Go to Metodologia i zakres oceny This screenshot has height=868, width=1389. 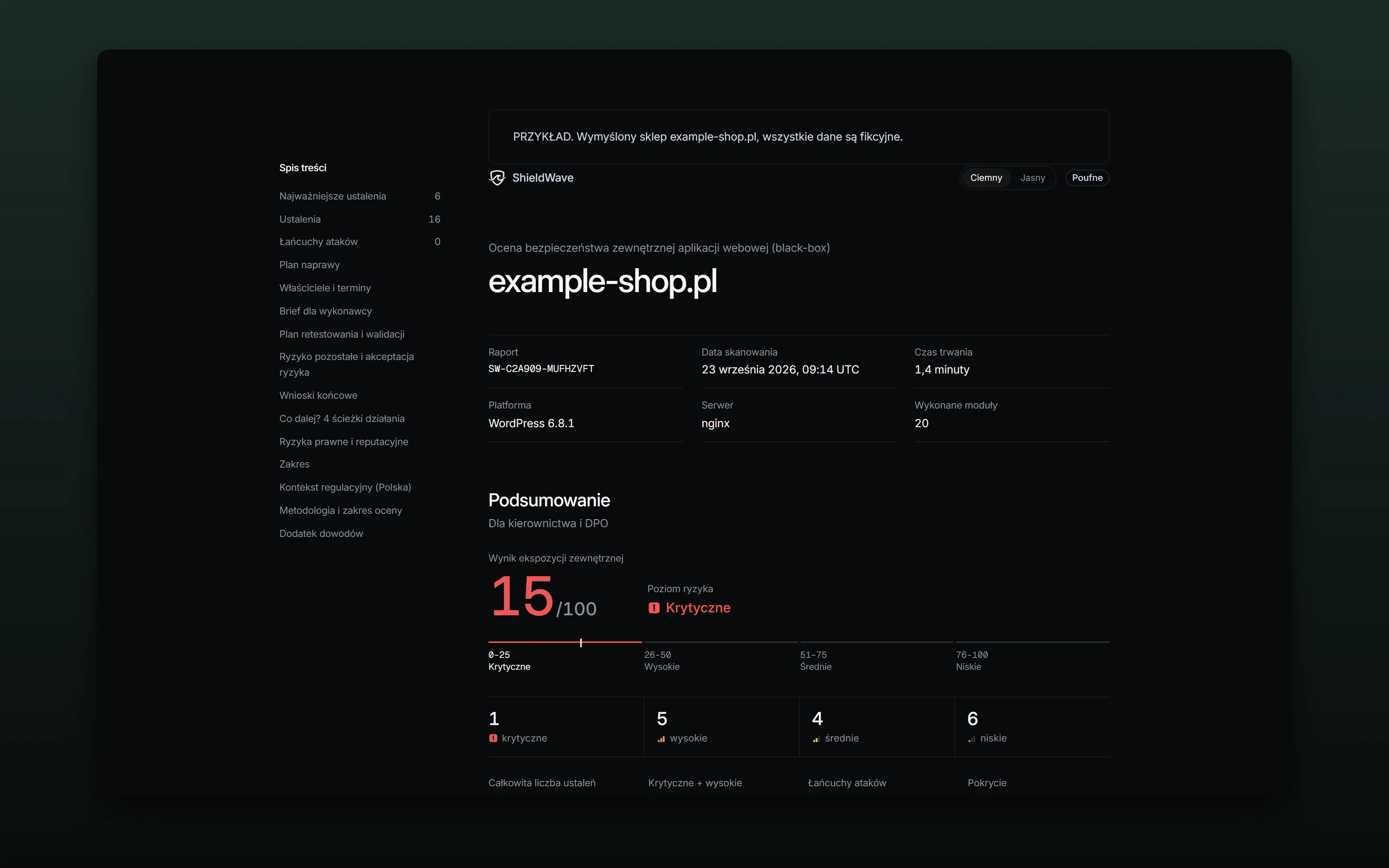click(340, 510)
